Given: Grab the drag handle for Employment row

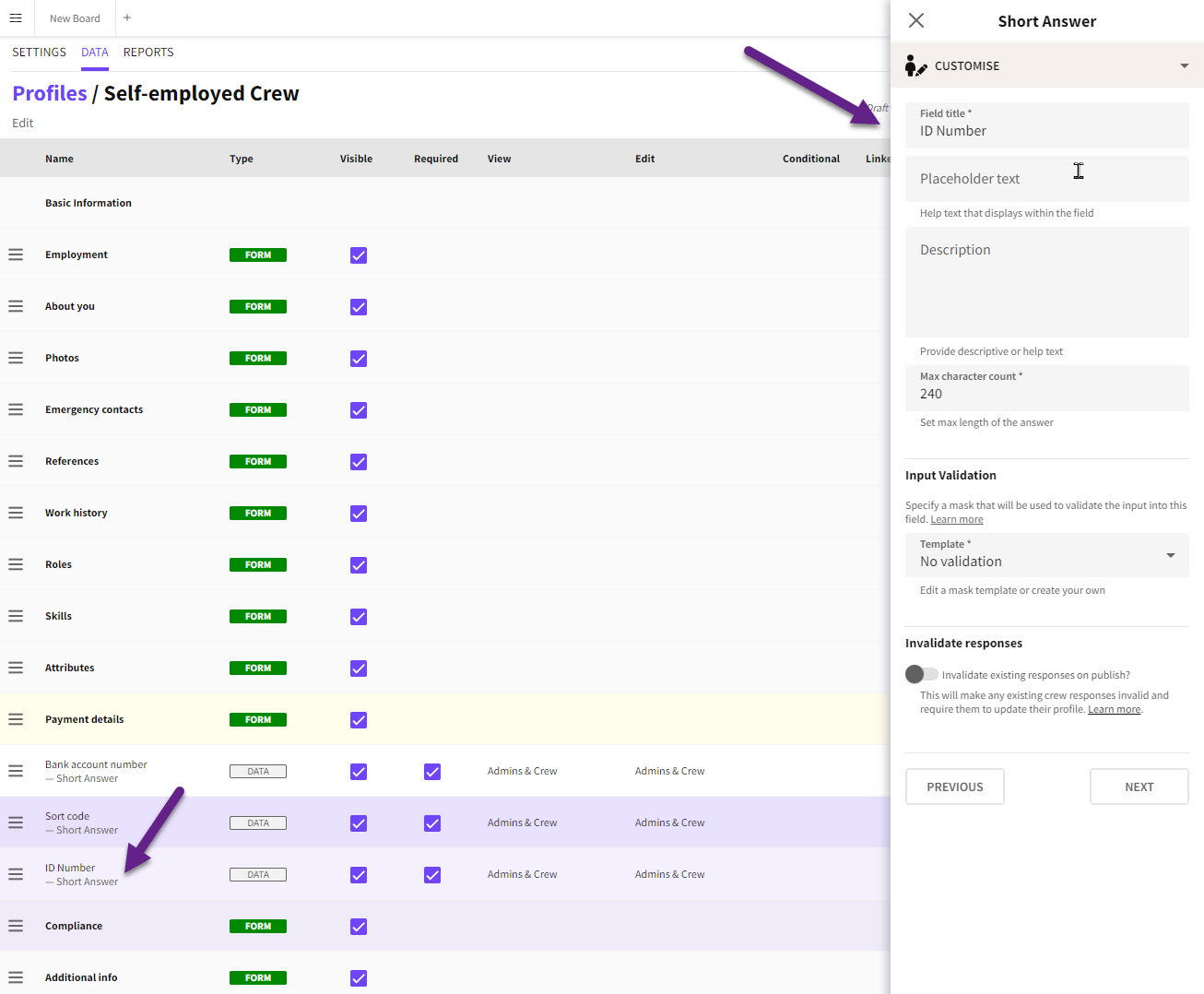Looking at the screenshot, I should point(16,254).
